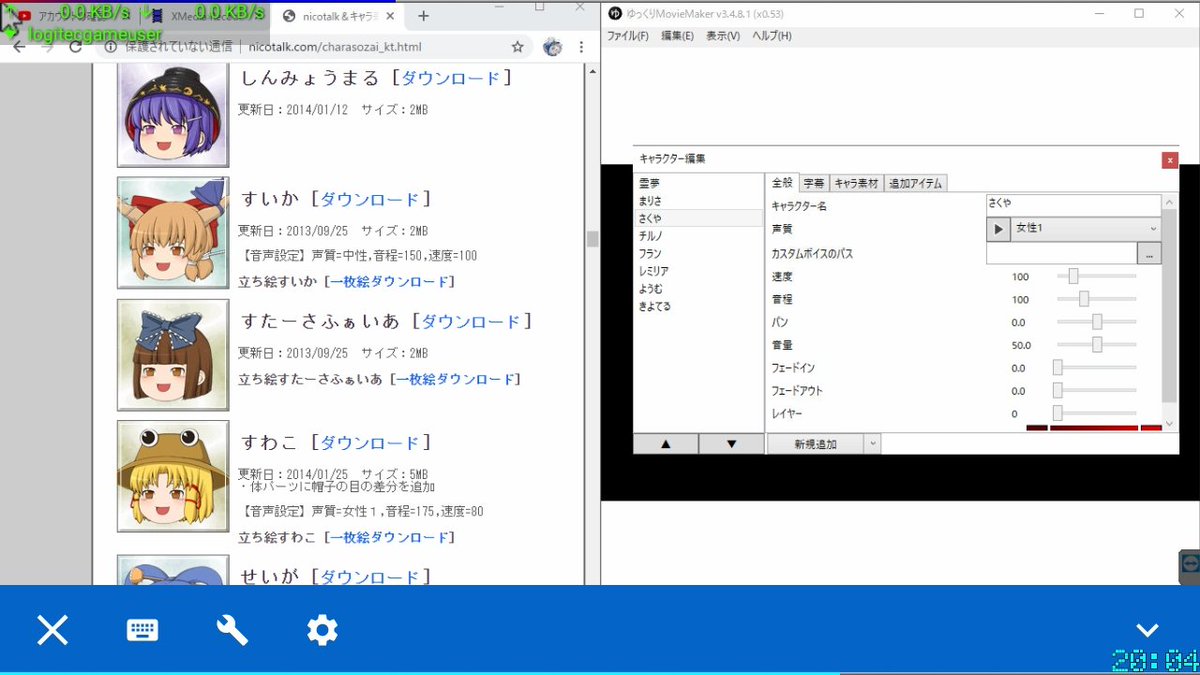
Task: Navigate back in the browser
Action: pos(20,46)
